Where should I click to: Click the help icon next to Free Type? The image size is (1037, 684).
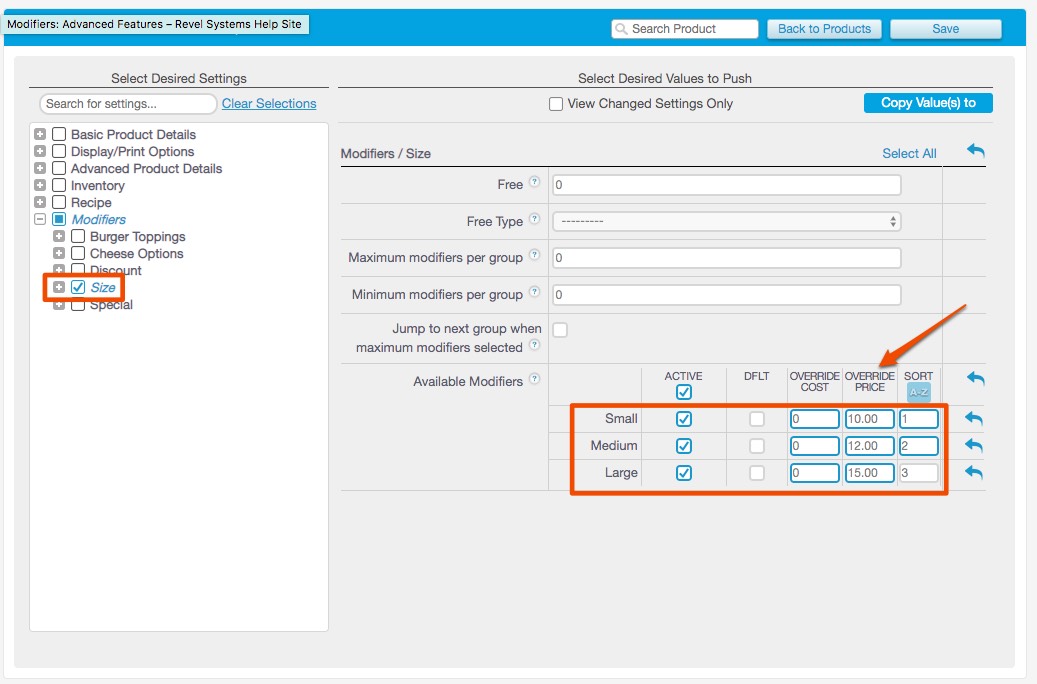(534, 220)
